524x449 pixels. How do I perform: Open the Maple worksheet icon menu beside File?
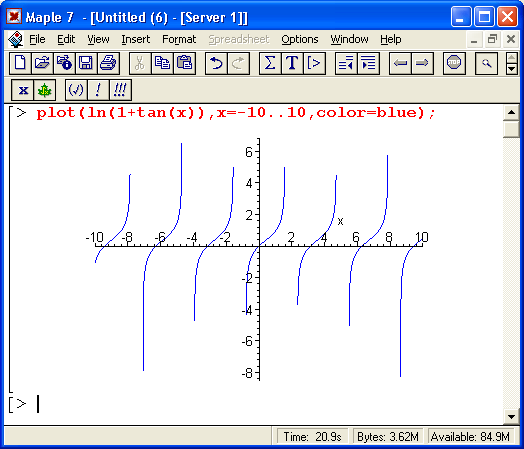point(15,39)
